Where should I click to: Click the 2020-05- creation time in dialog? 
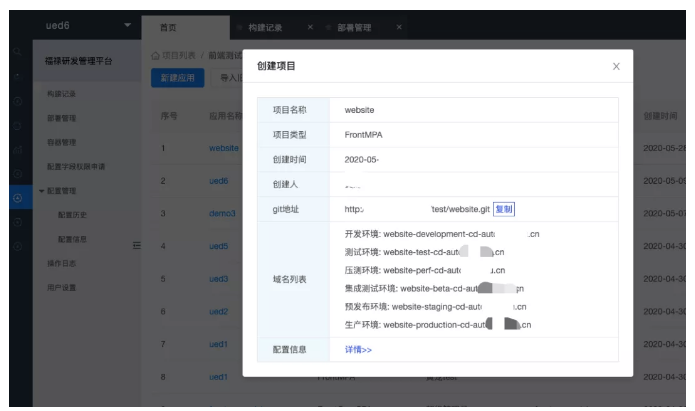[362, 160]
